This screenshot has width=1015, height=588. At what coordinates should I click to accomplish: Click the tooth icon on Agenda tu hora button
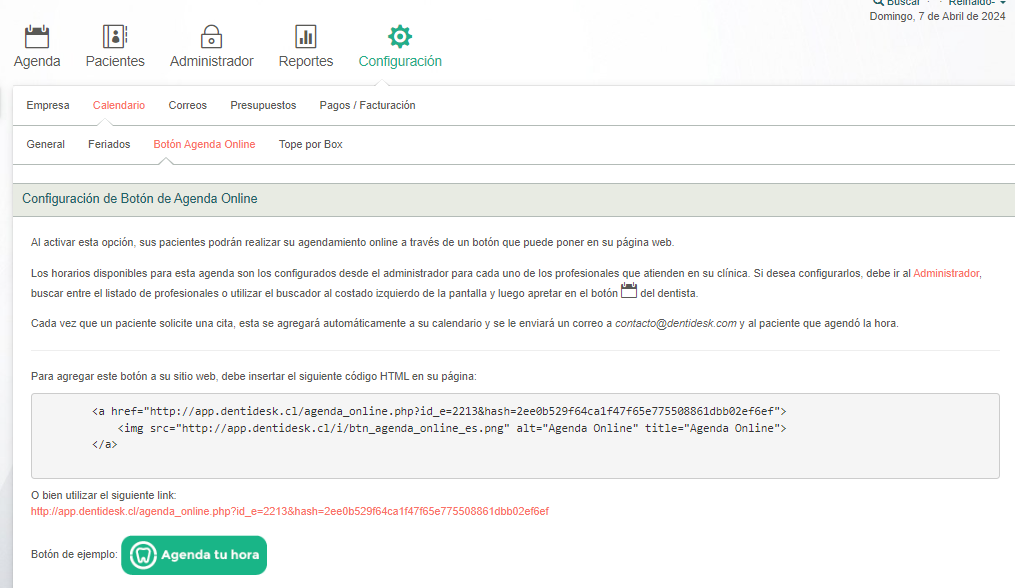(x=143, y=555)
